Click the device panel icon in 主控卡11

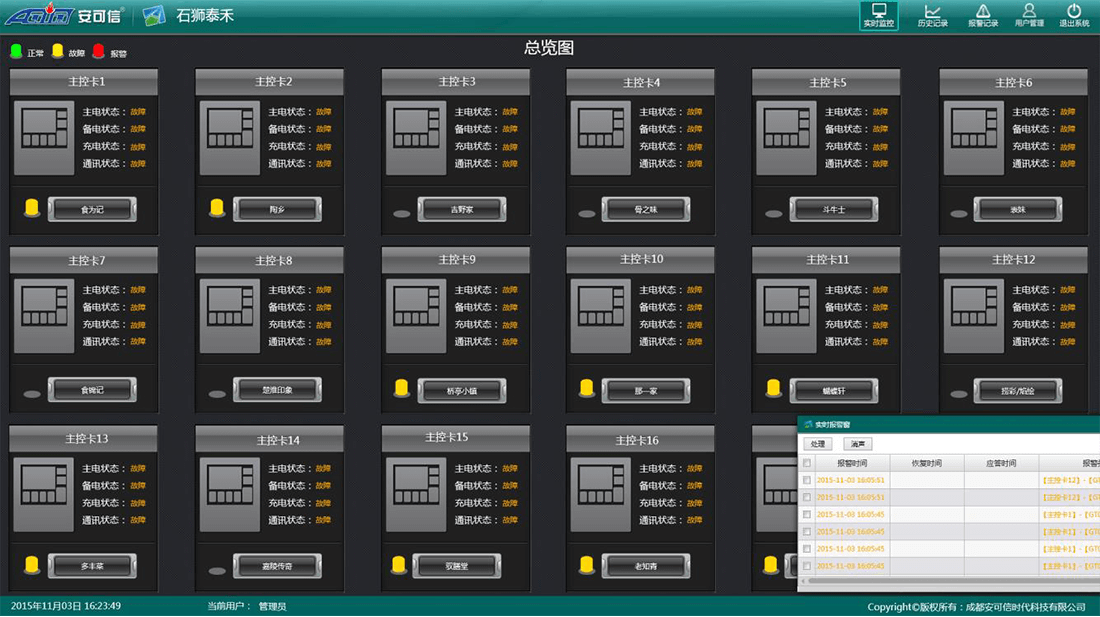(786, 316)
